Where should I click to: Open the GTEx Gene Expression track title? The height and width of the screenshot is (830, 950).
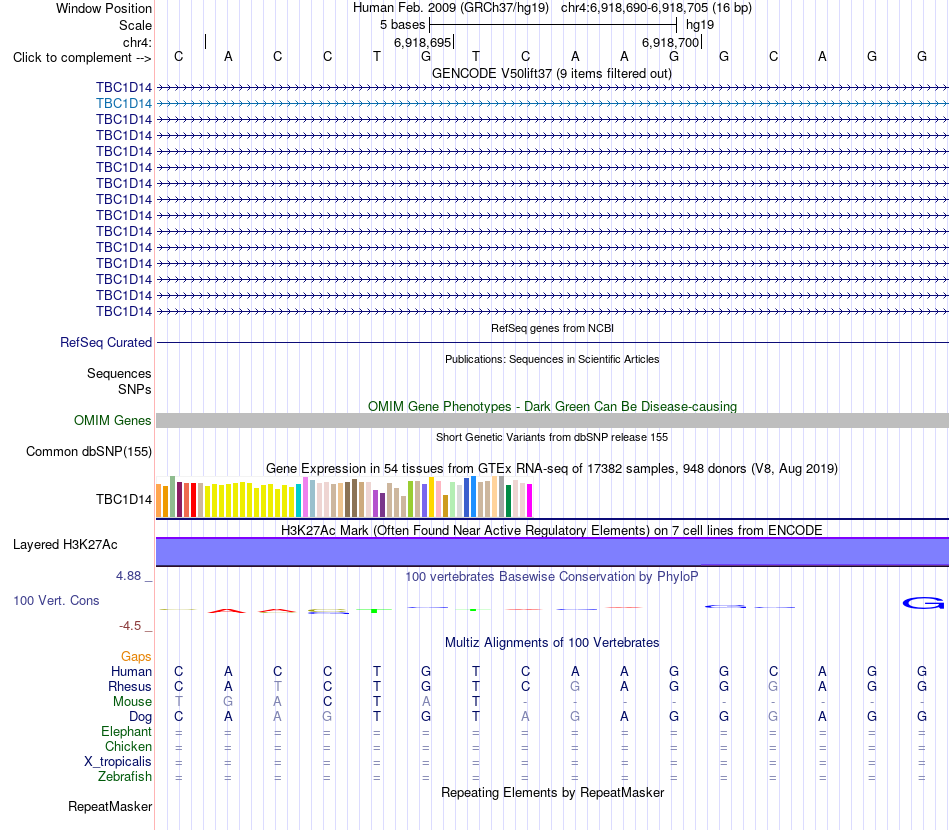pos(552,468)
